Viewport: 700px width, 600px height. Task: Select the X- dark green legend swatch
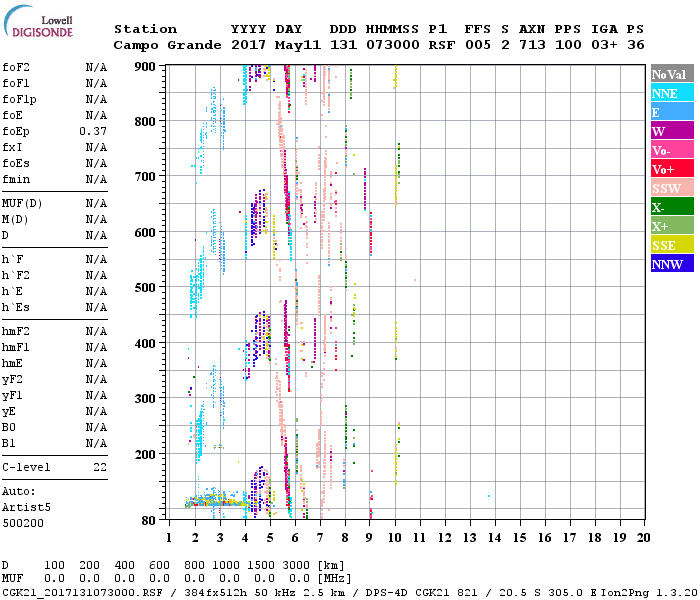click(x=672, y=206)
